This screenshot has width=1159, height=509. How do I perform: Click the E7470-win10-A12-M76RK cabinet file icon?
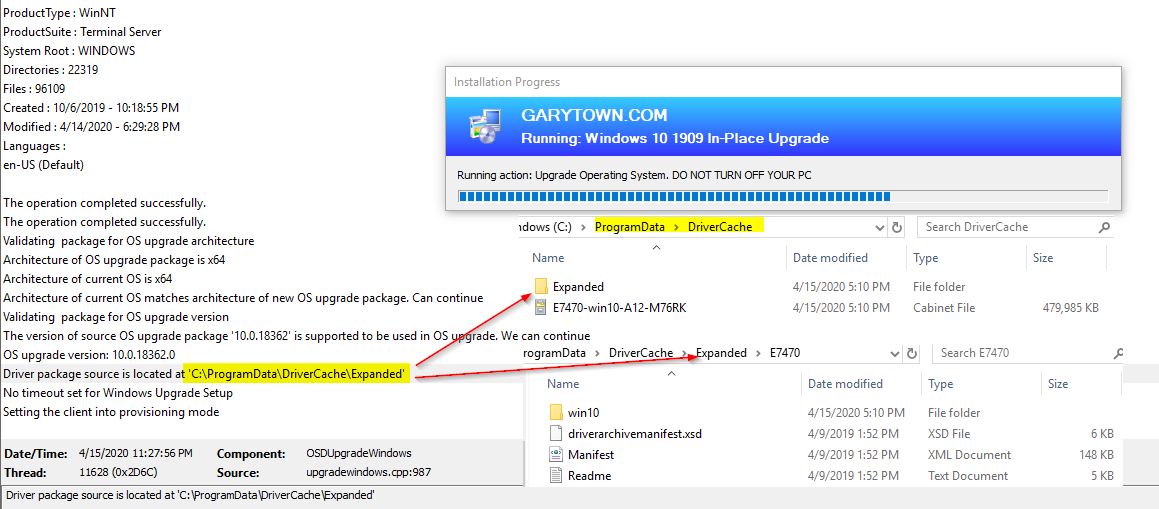(541, 307)
